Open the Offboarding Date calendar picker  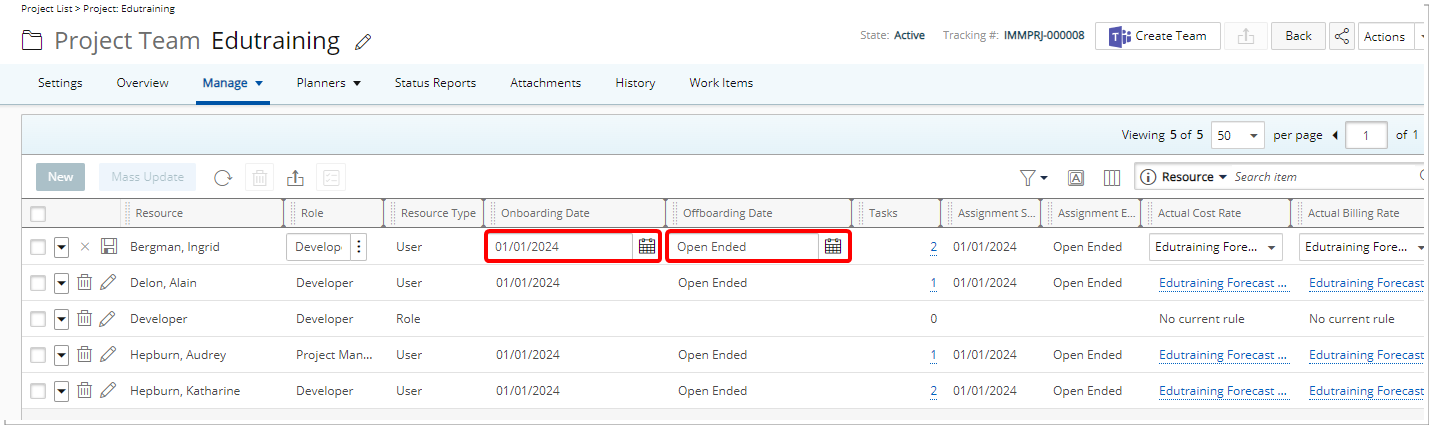tap(833, 247)
